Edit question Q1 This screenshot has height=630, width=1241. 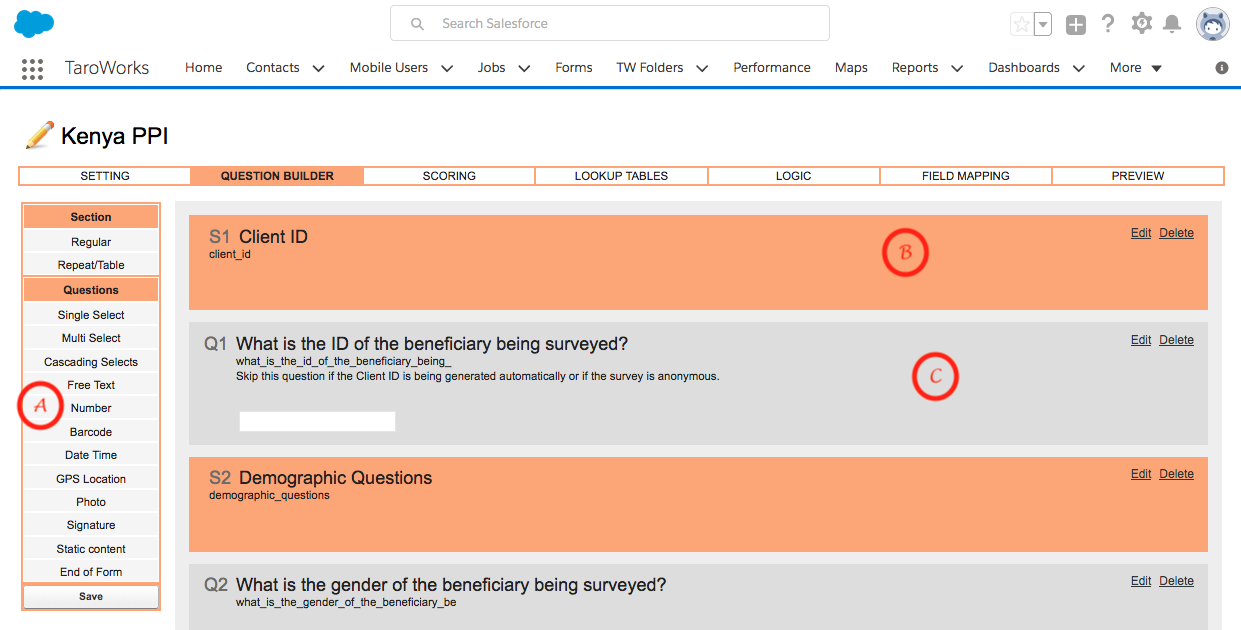[x=1141, y=340]
